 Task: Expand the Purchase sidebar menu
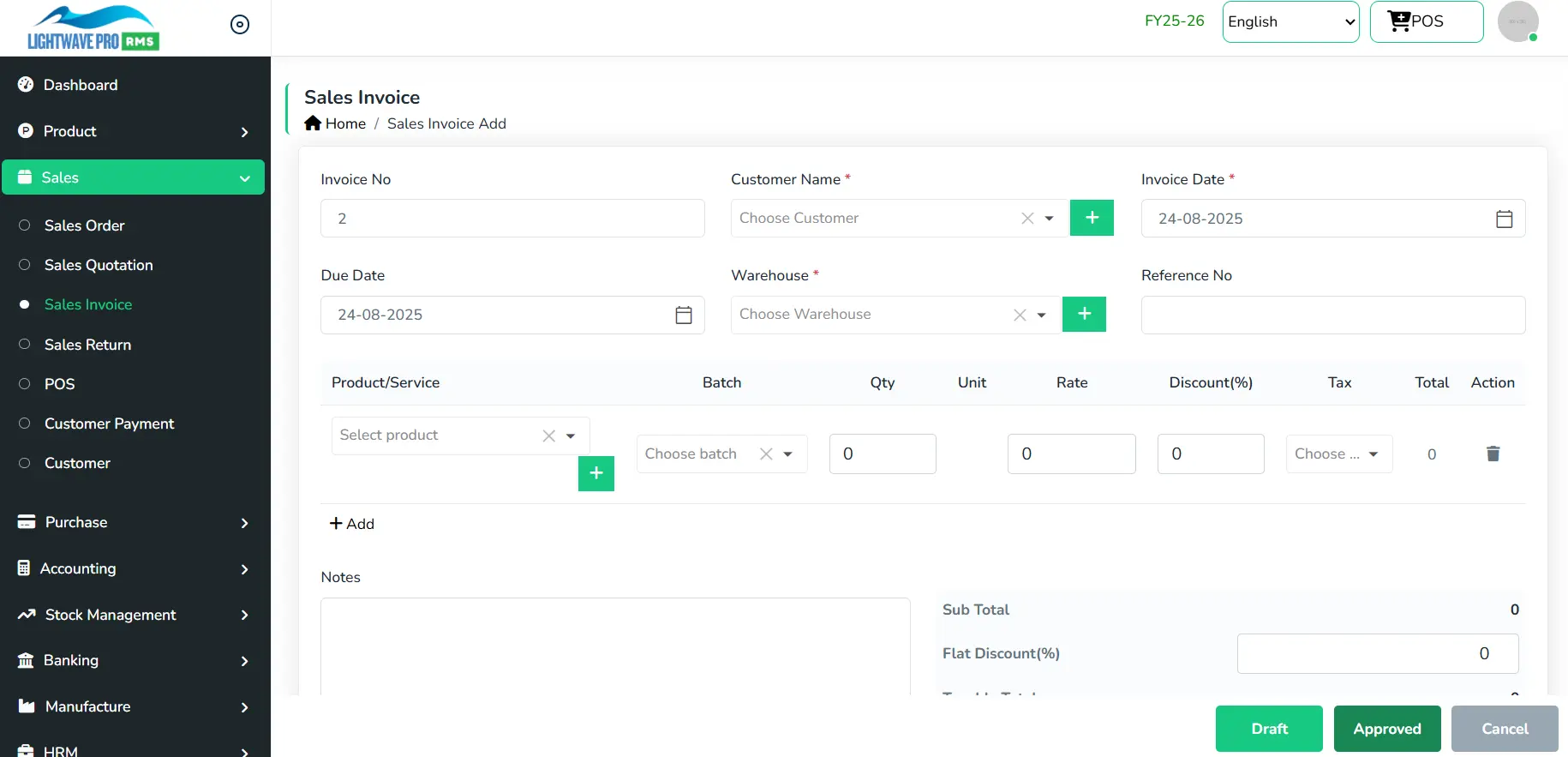point(134,522)
